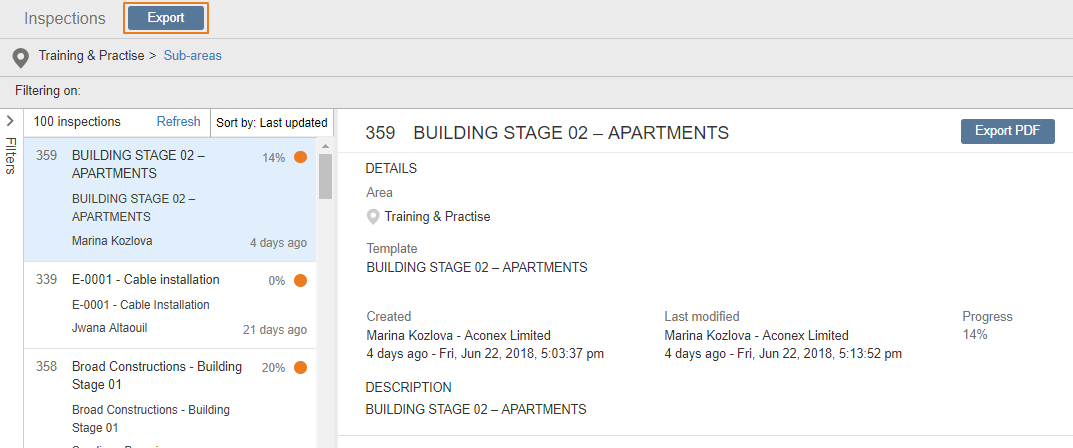Click the 14% progress value on inspection 359
The height and width of the screenshot is (448, 1073).
(x=273, y=158)
